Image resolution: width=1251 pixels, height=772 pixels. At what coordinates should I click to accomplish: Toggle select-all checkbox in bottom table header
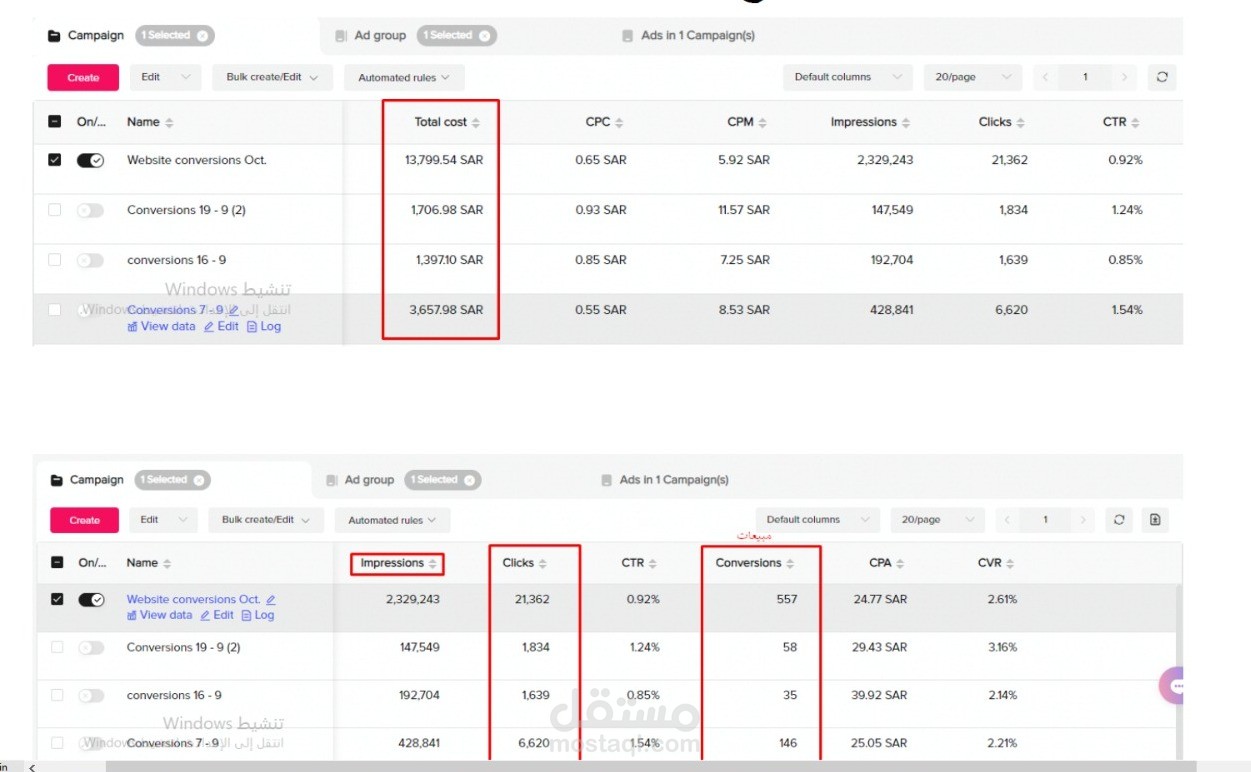point(57,563)
